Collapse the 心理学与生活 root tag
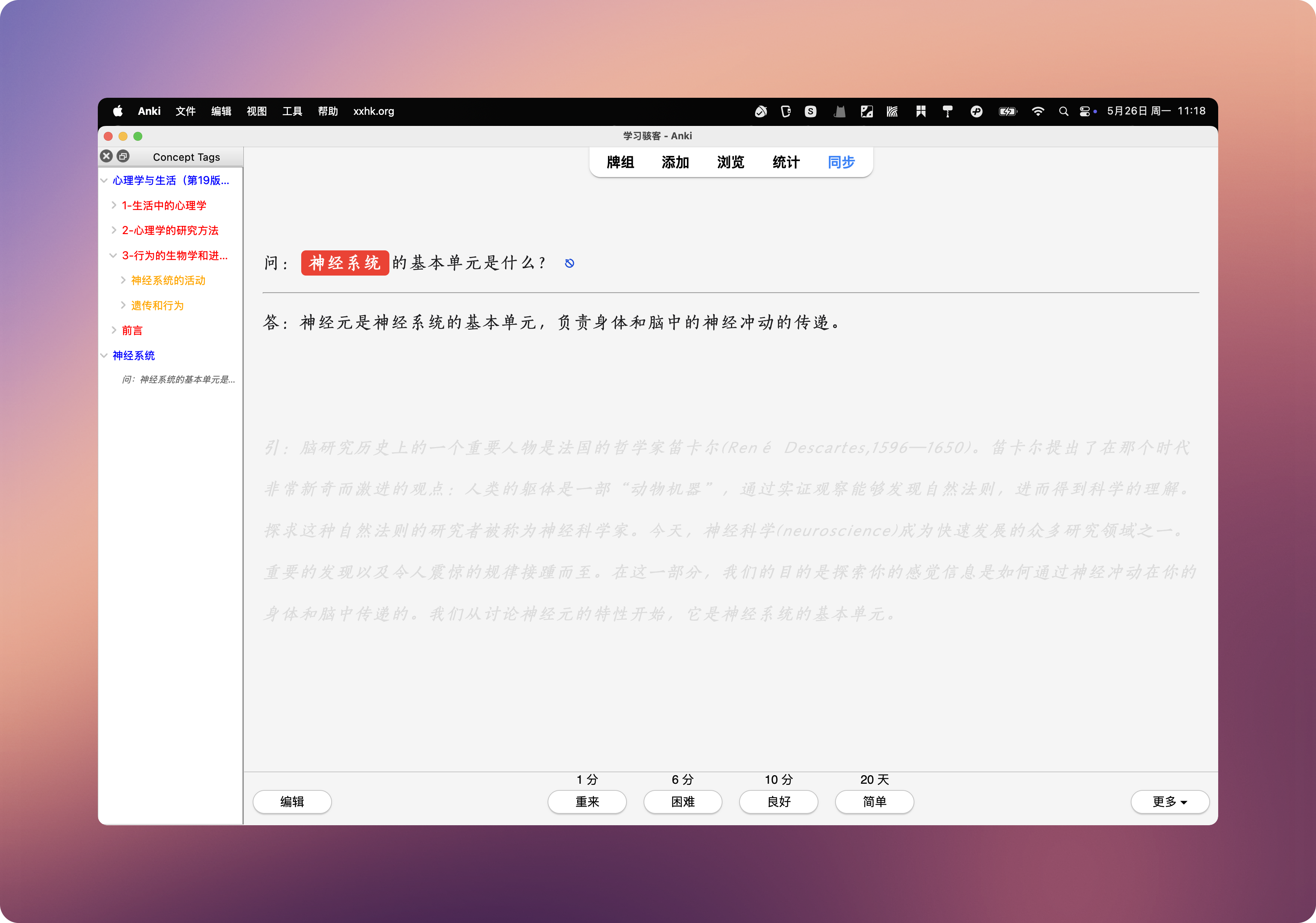Viewport: 1316px width, 923px height. pos(104,180)
